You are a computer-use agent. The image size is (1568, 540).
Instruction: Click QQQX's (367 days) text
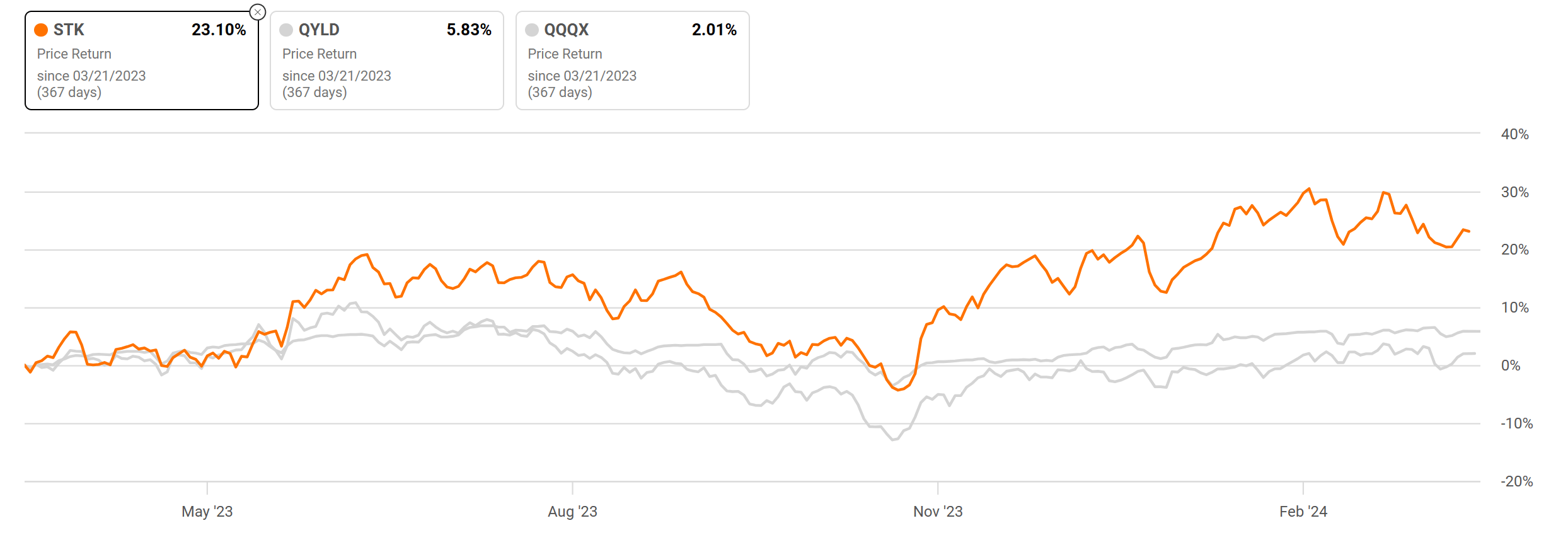coord(560,92)
